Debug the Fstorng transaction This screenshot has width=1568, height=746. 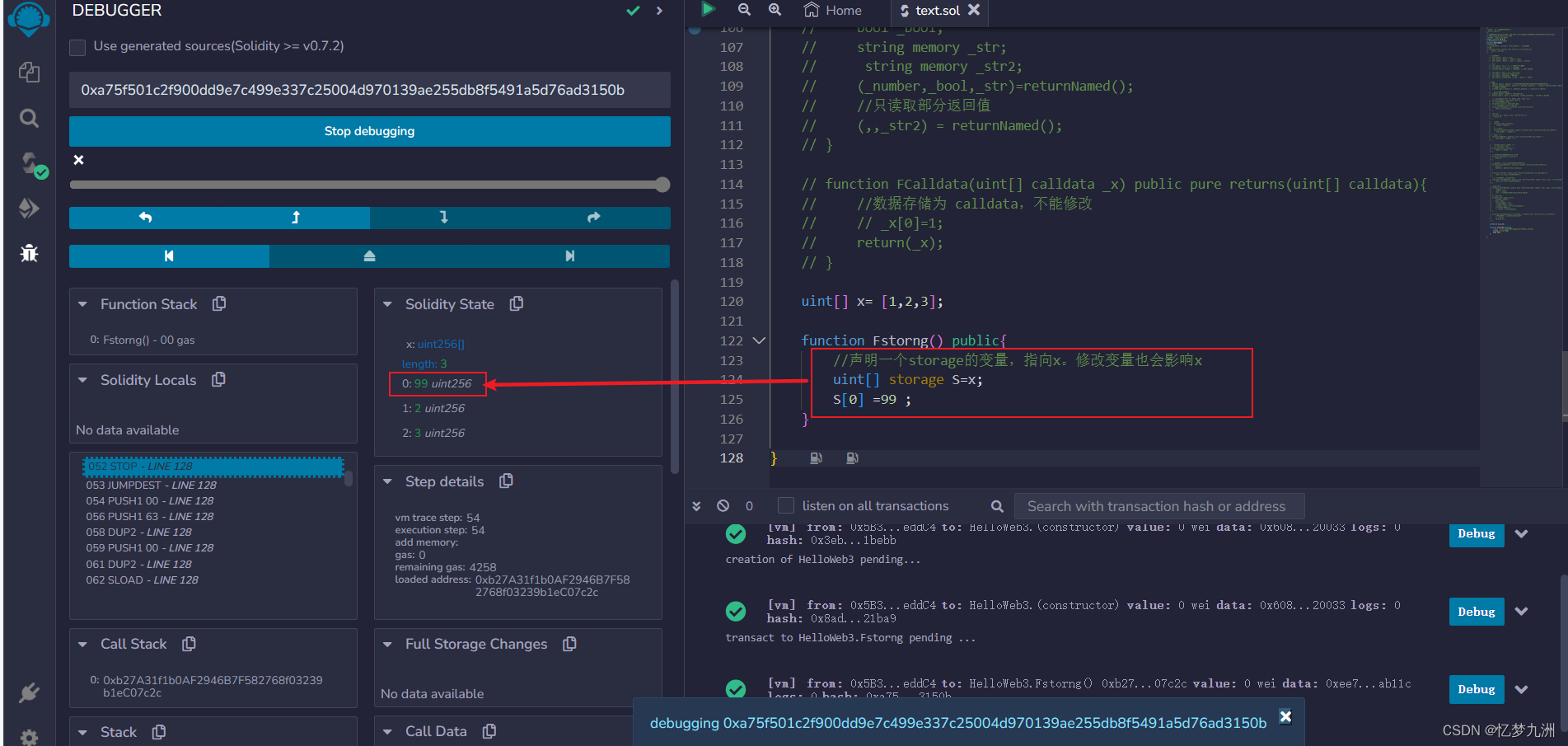(1477, 689)
